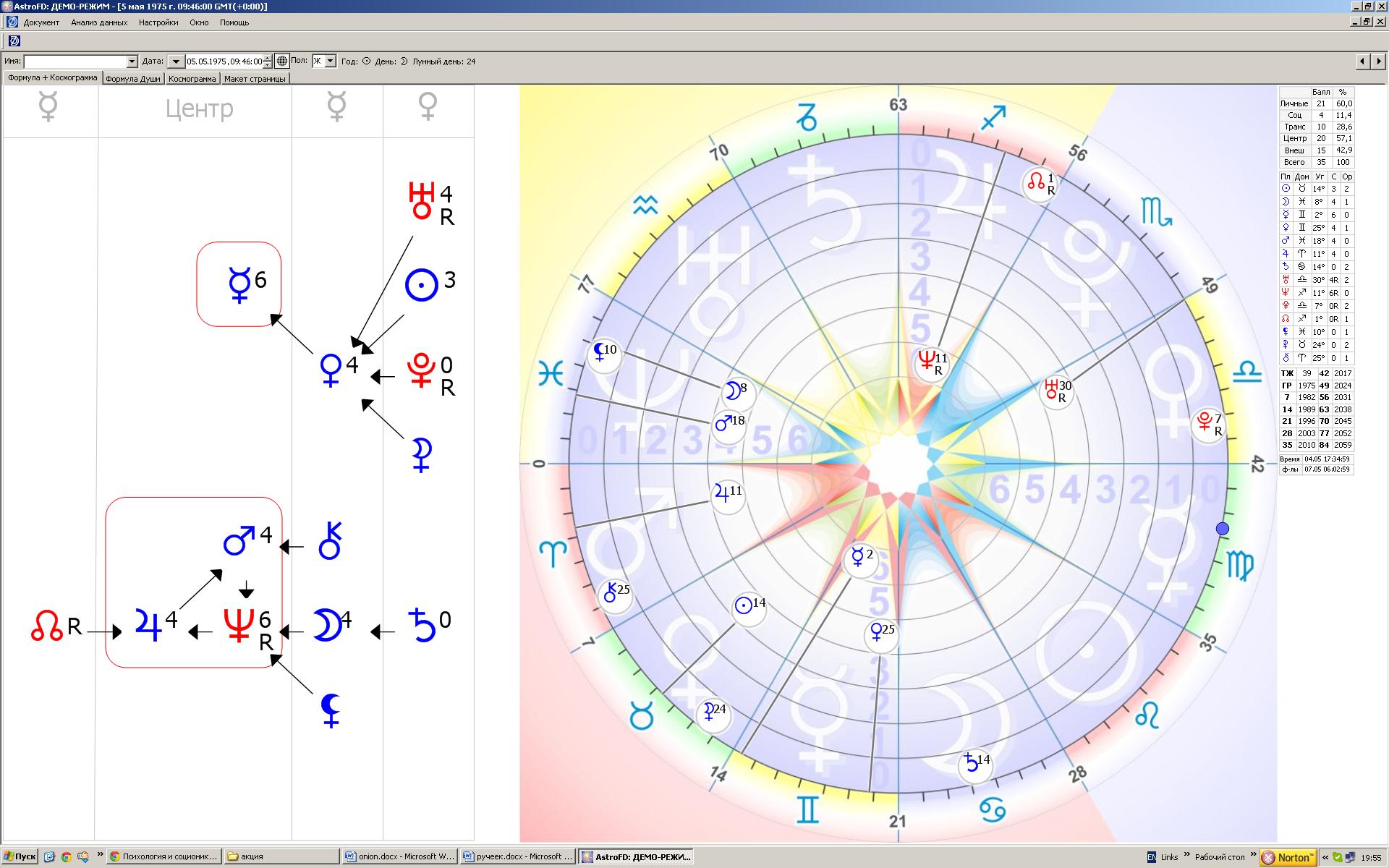Click the Uranus marker labeled 30 R

1056,391
